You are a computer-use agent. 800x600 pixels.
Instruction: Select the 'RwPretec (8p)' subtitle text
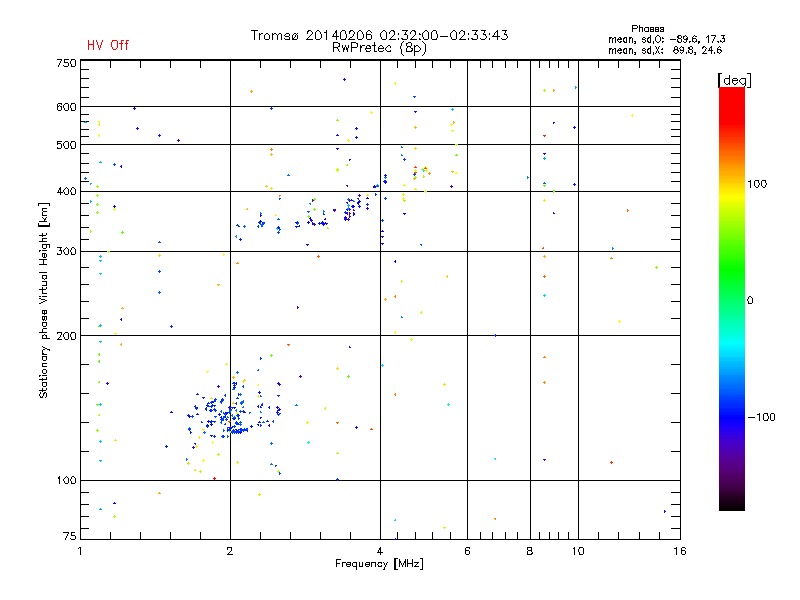coord(379,48)
